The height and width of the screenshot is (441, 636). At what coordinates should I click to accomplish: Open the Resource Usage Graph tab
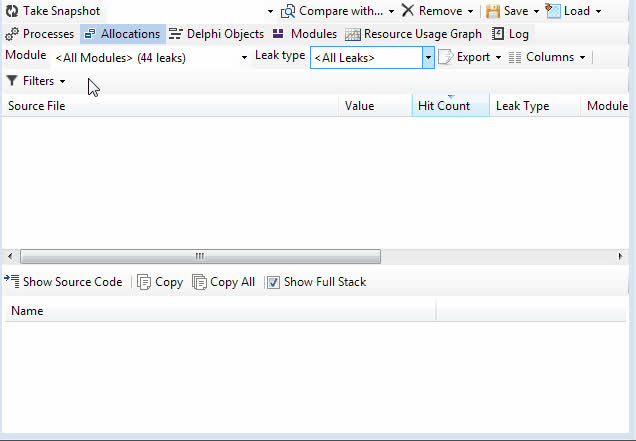click(x=412, y=34)
